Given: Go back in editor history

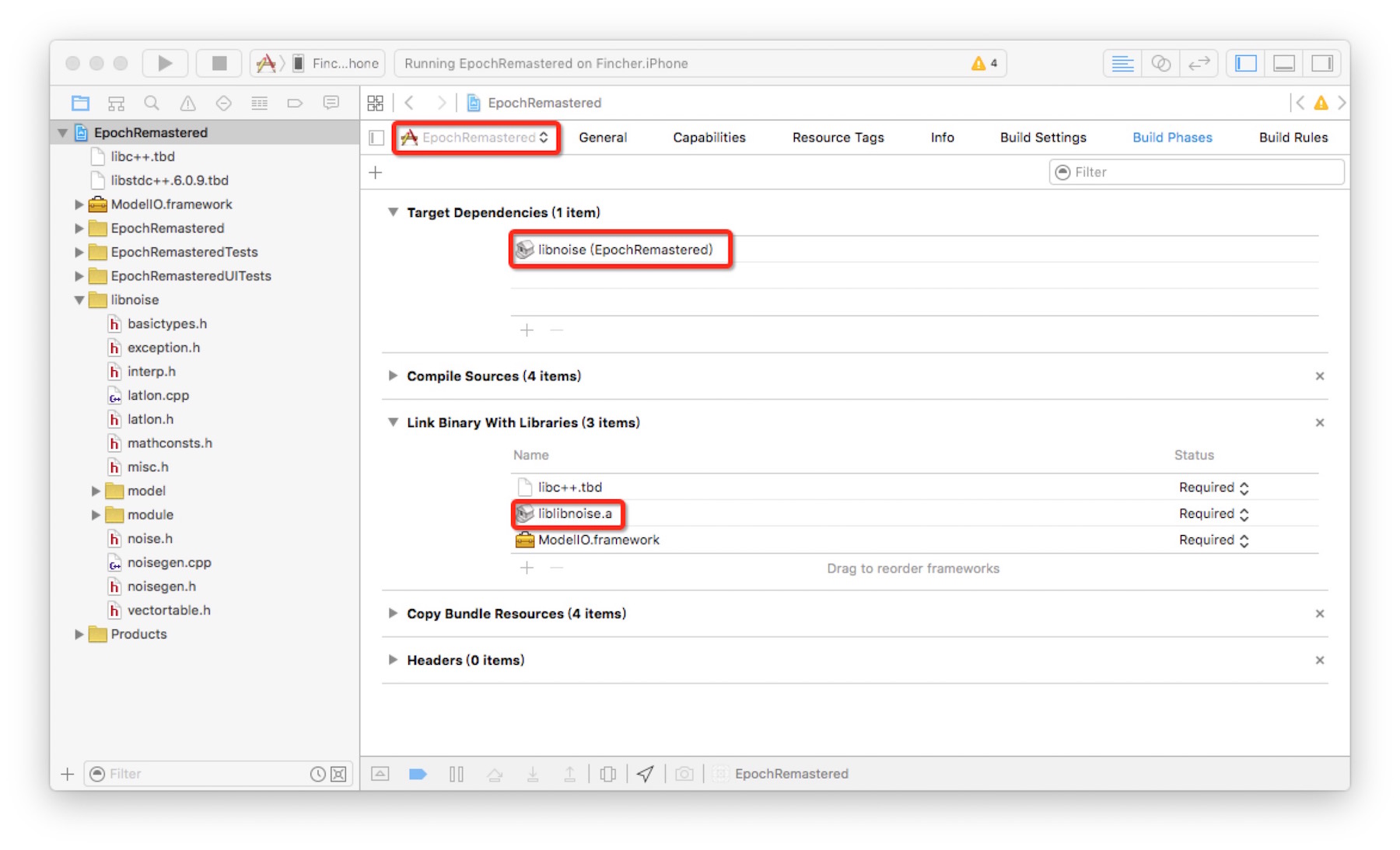Looking at the screenshot, I should pos(409,103).
